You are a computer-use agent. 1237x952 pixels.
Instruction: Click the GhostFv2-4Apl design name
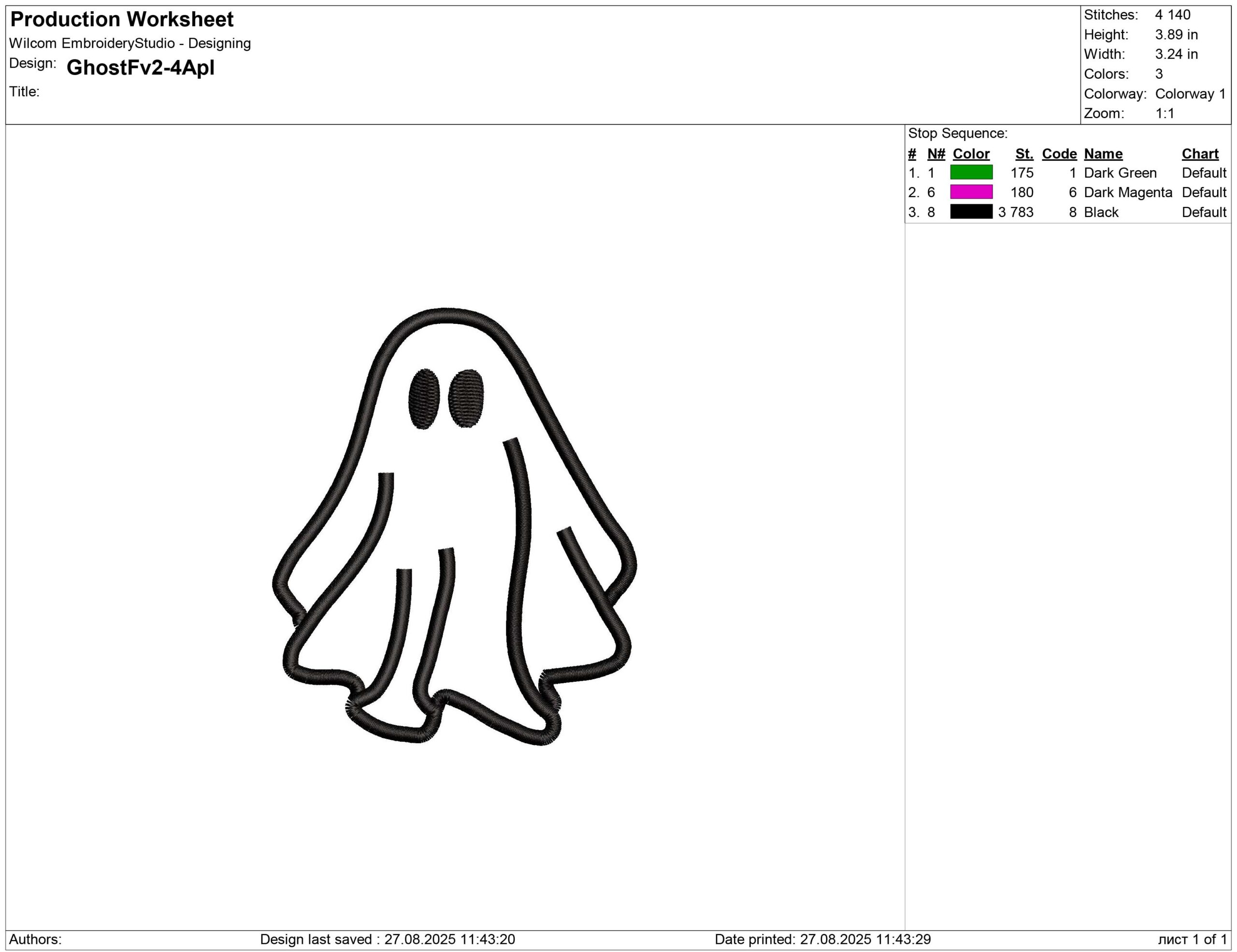tap(141, 68)
